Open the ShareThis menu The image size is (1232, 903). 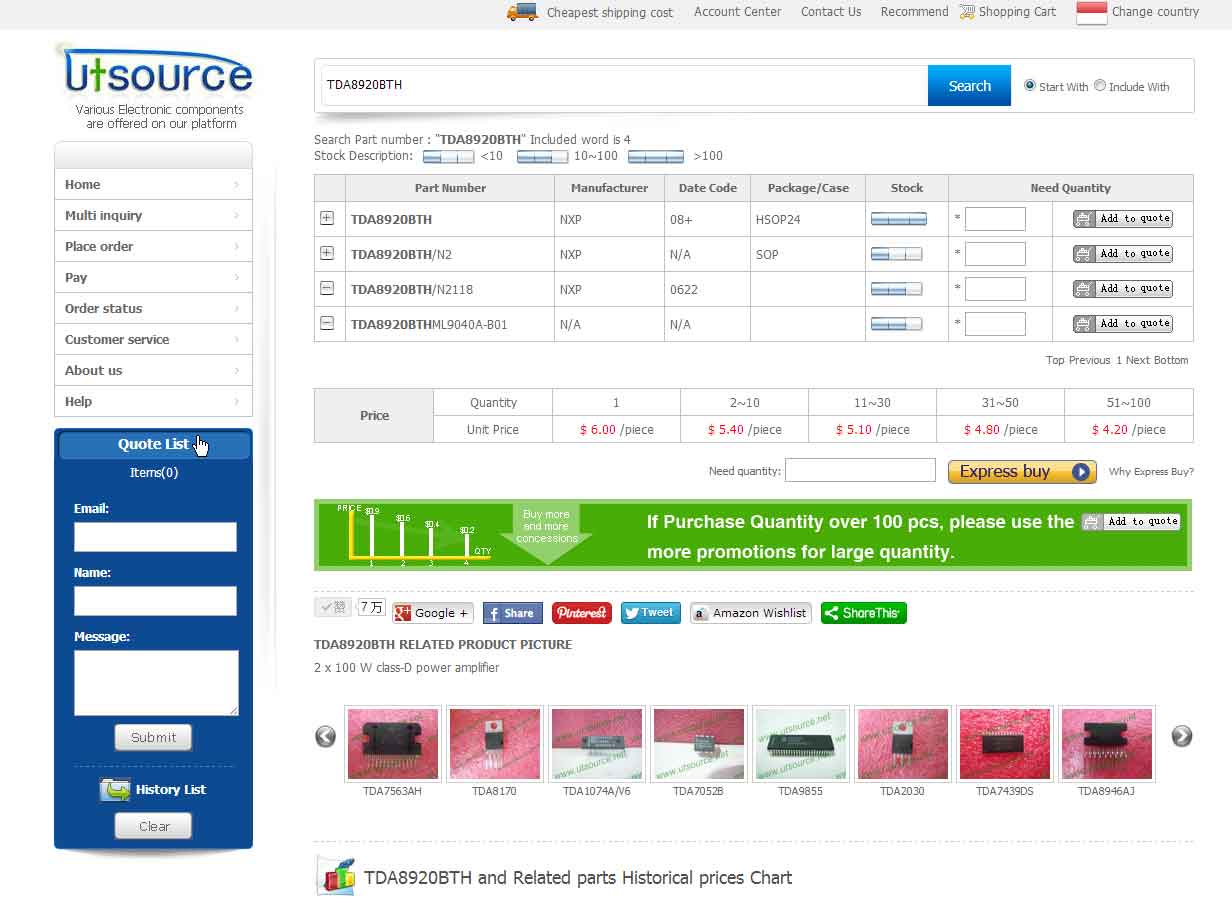(864, 613)
